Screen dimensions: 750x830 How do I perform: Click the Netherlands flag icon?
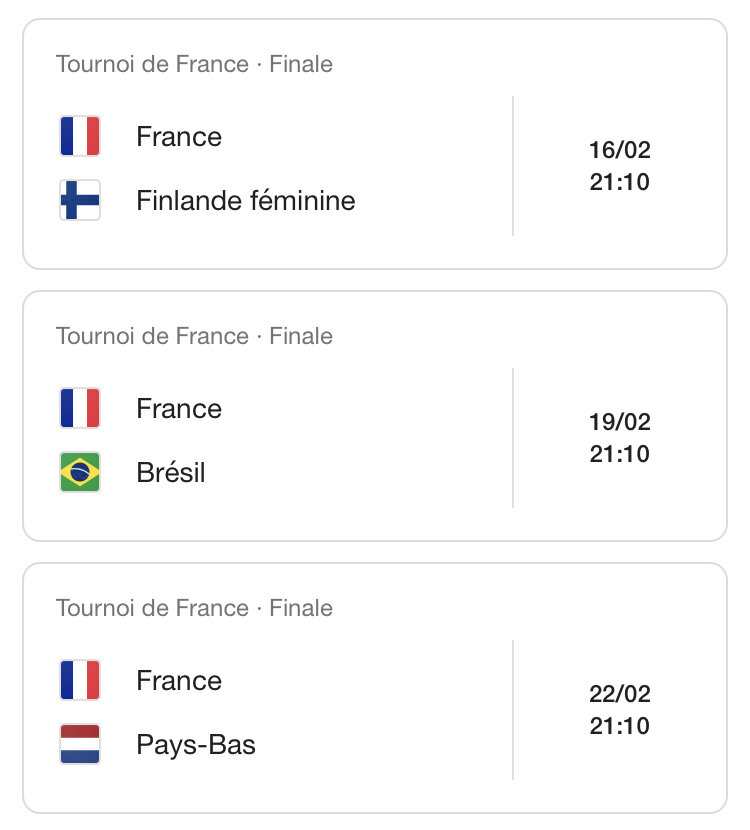(80, 744)
